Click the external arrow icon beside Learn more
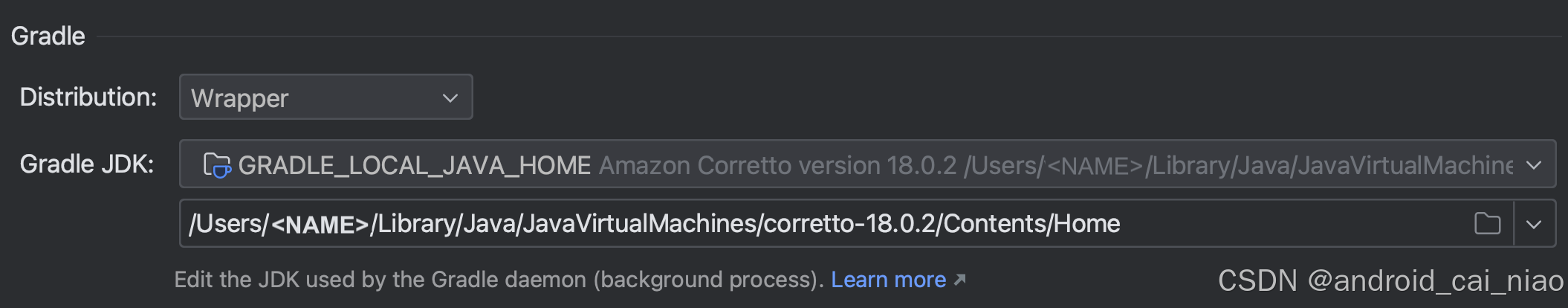The width and height of the screenshot is (1568, 308). pyautogui.click(x=959, y=280)
